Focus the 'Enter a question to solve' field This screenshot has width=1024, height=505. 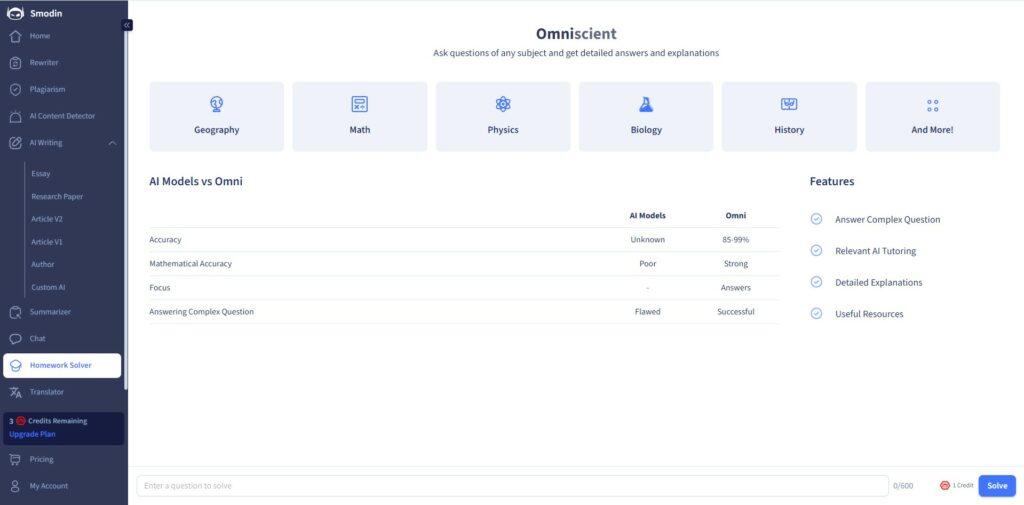(x=513, y=486)
